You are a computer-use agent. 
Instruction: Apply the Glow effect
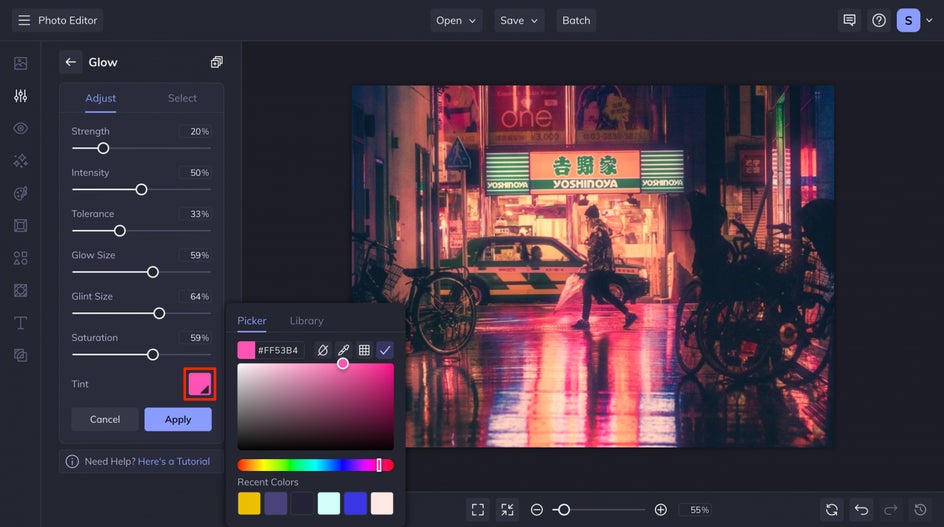tap(177, 419)
